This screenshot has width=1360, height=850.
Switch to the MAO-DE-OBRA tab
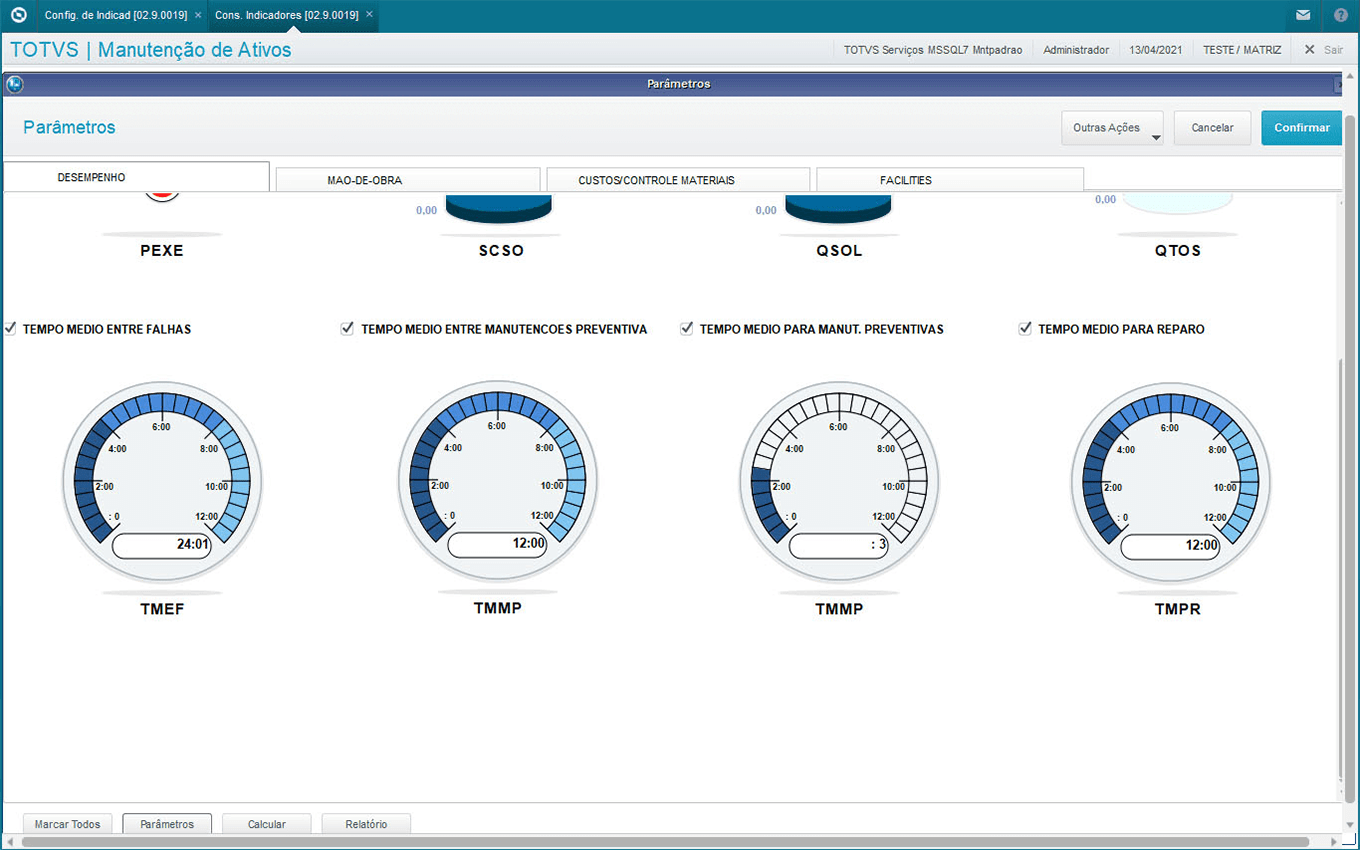pos(408,180)
